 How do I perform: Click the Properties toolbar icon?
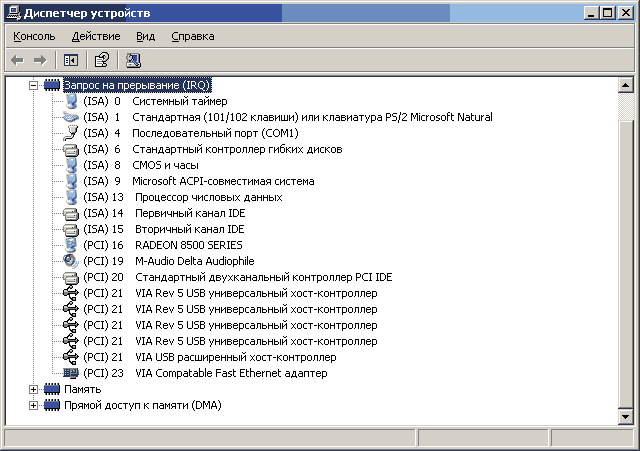pos(101,60)
